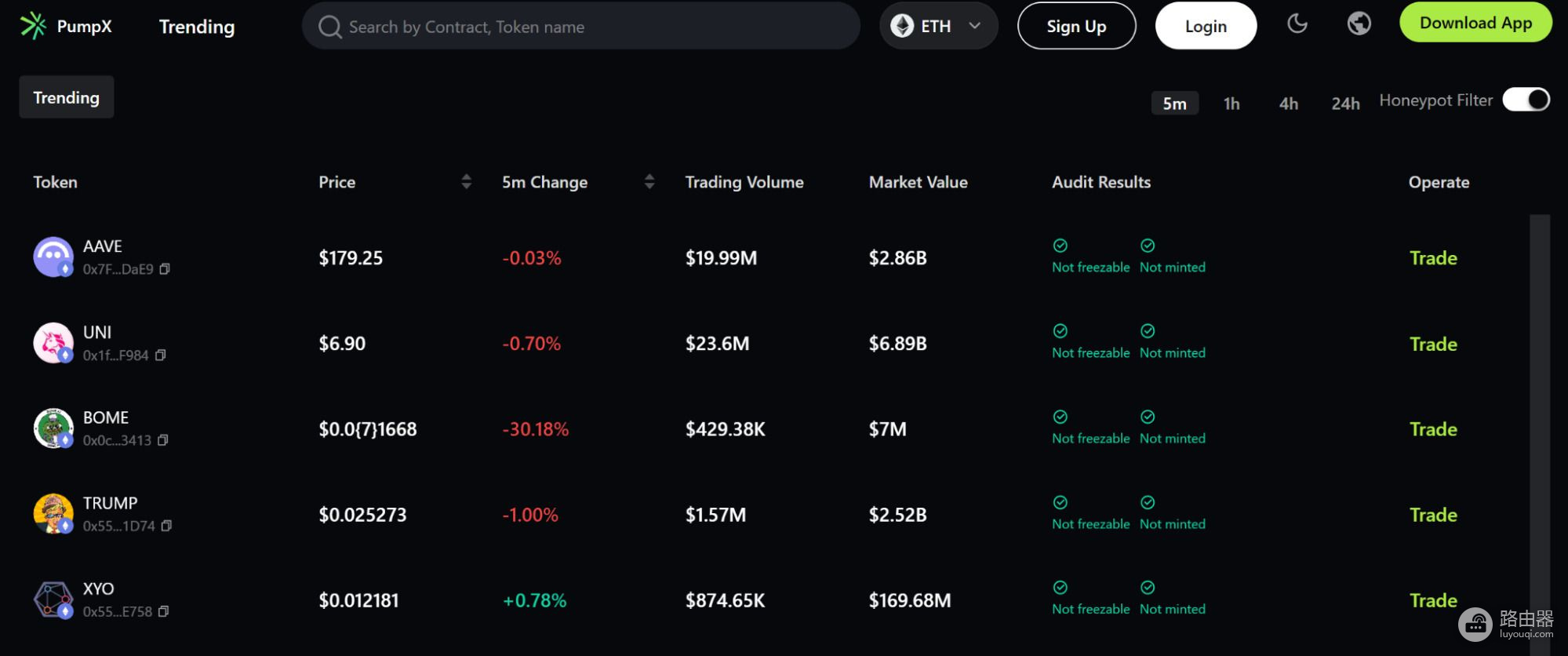Click the Ethereum chain icon
This screenshot has width=1568, height=656.
tap(902, 26)
